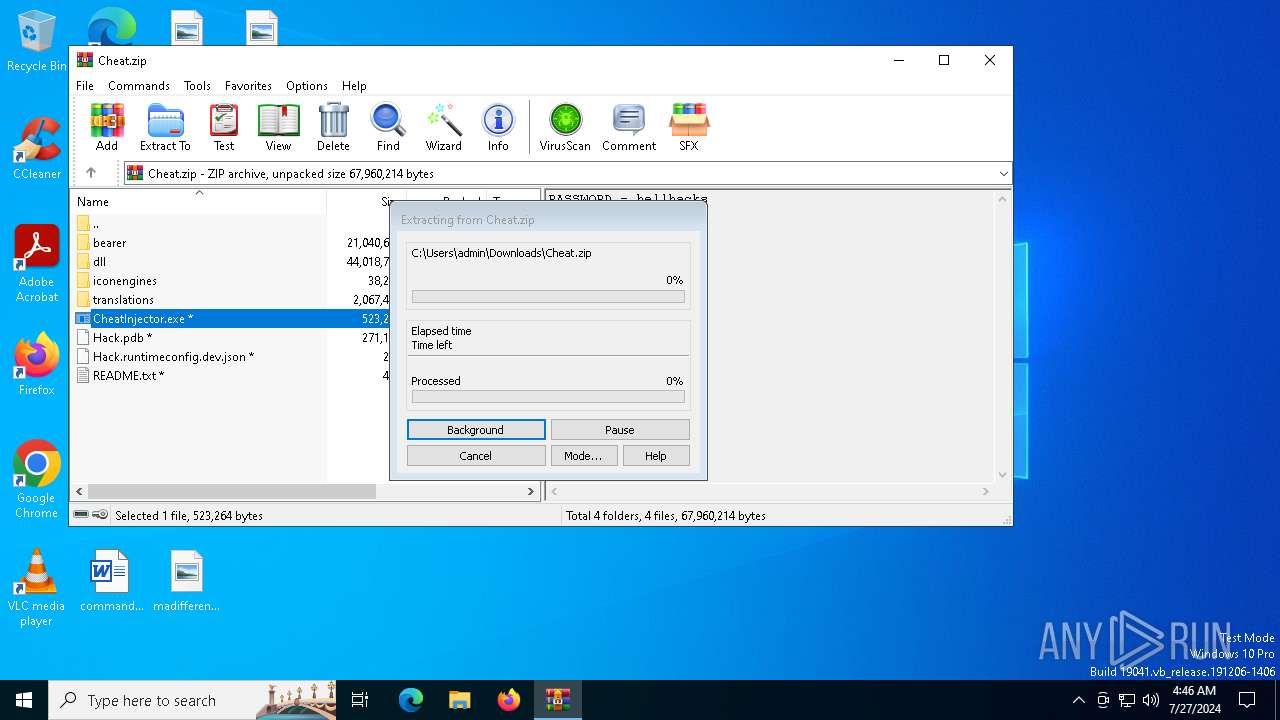This screenshot has width=1280, height=720.
Task: Open Edge from the taskbar
Action: (x=411, y=700)
